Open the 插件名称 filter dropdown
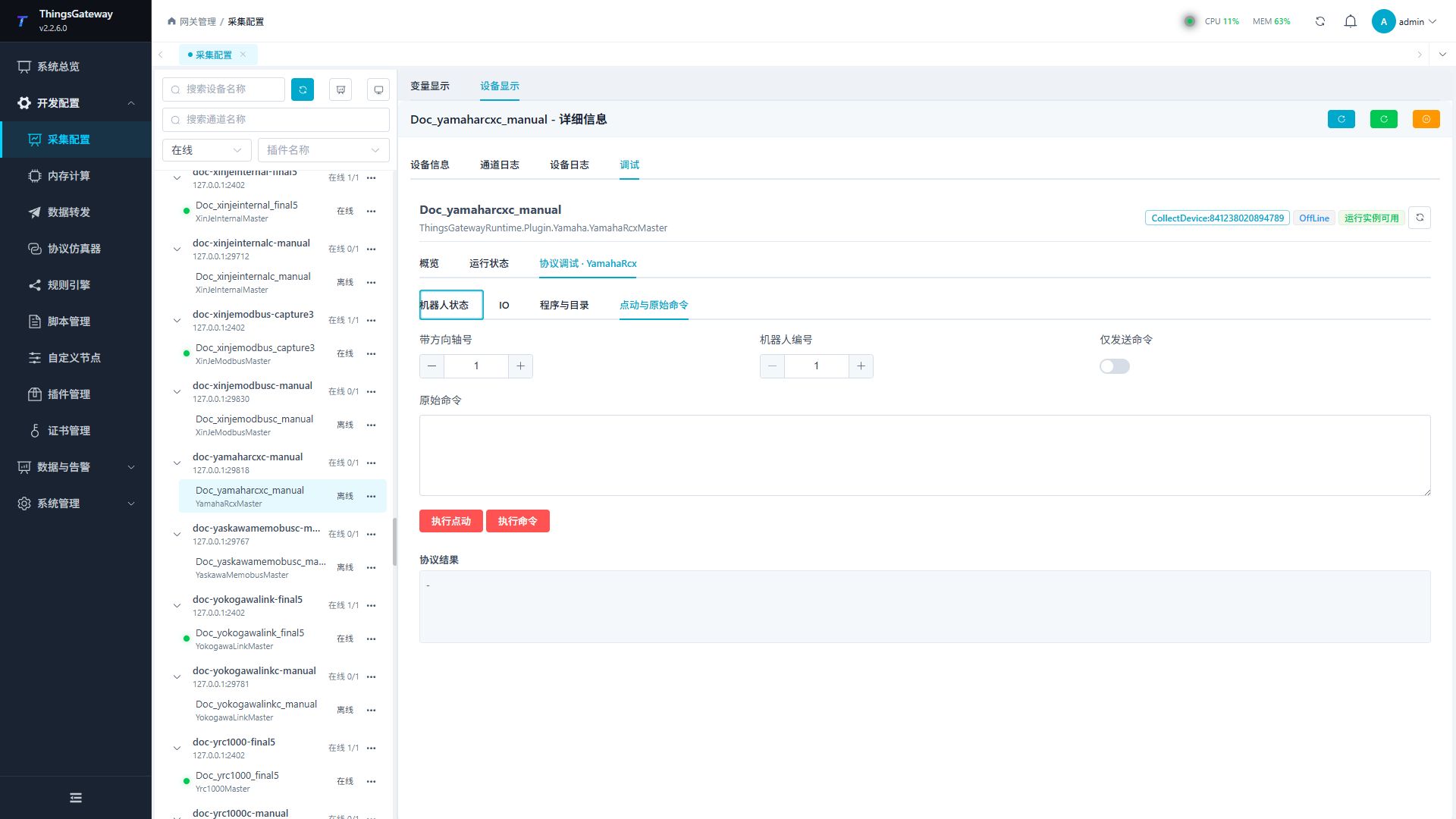This screenshot has width=1456, height=819. click(324, 150)
